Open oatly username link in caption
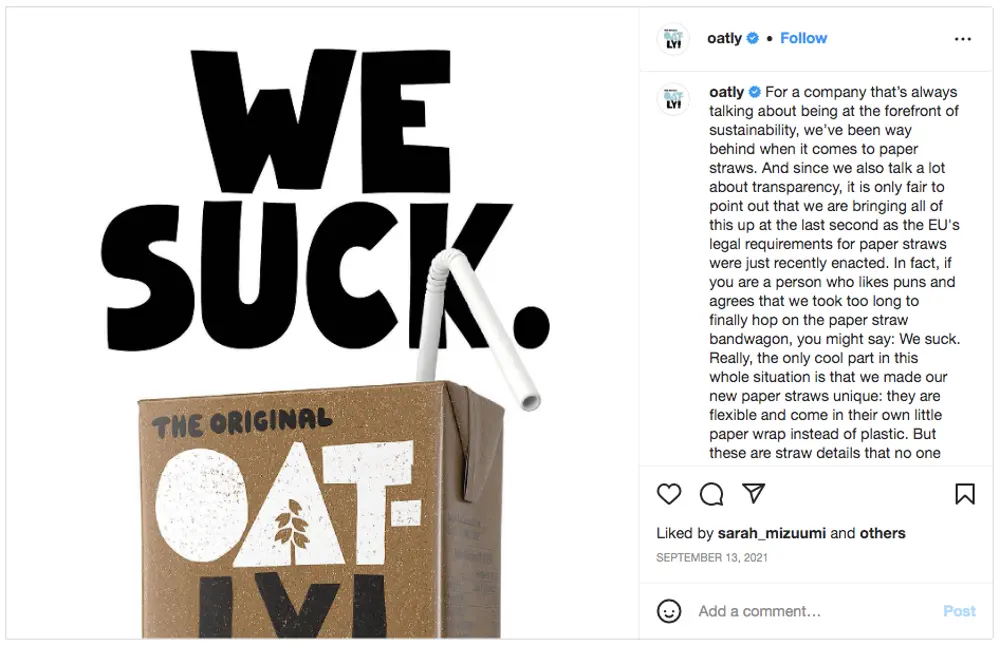The height and width of the screenshot is (646, 1000). coord(727,92)
